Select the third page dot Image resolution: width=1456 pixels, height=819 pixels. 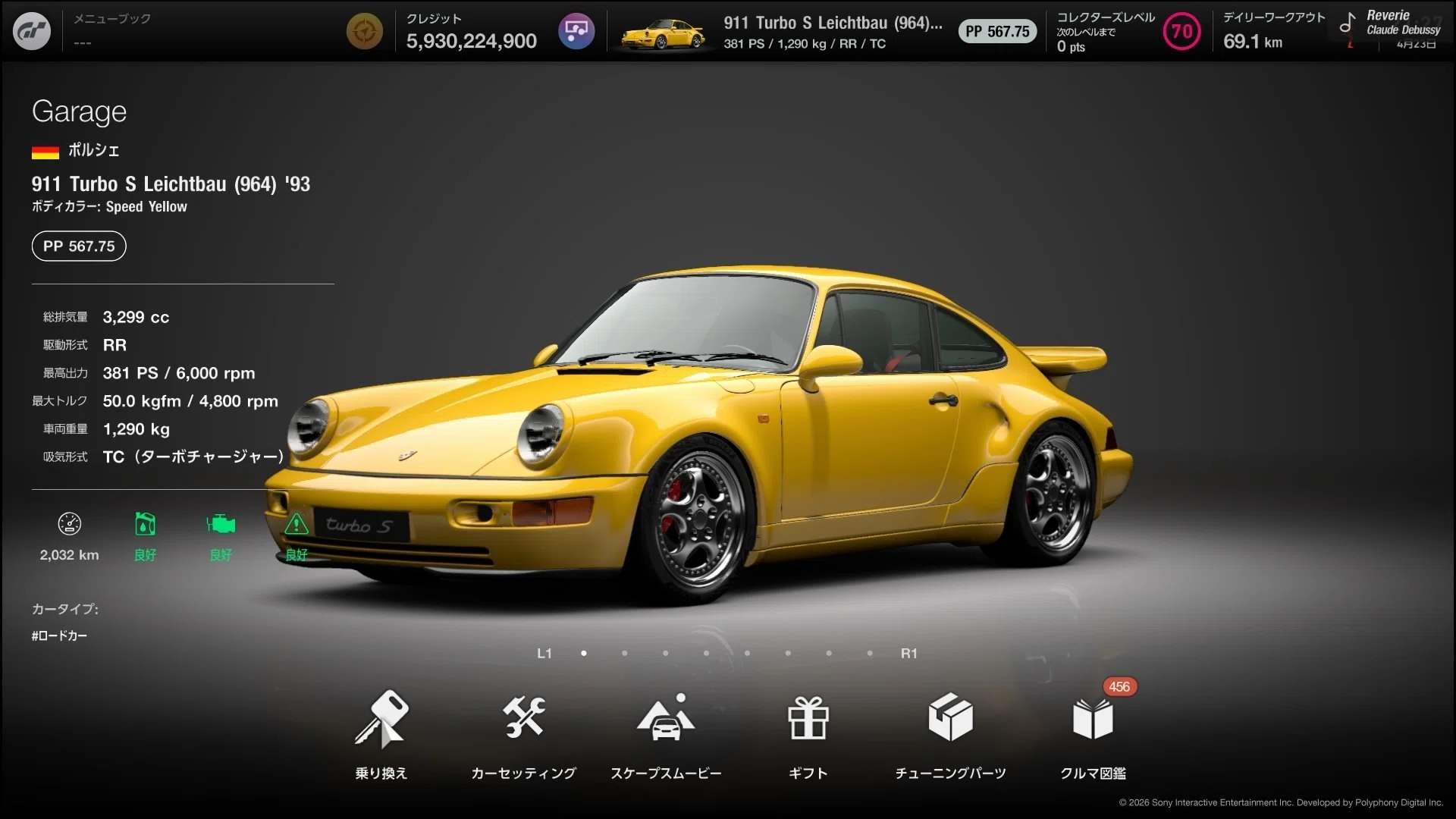click(x=666, y=653)
